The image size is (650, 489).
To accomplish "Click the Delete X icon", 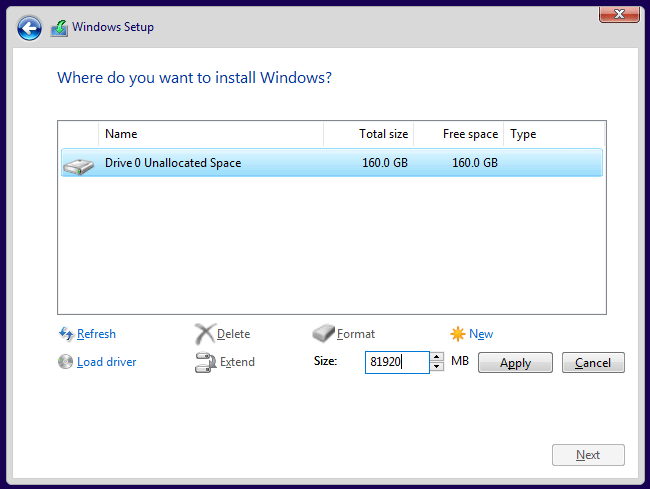I will 204,334.
